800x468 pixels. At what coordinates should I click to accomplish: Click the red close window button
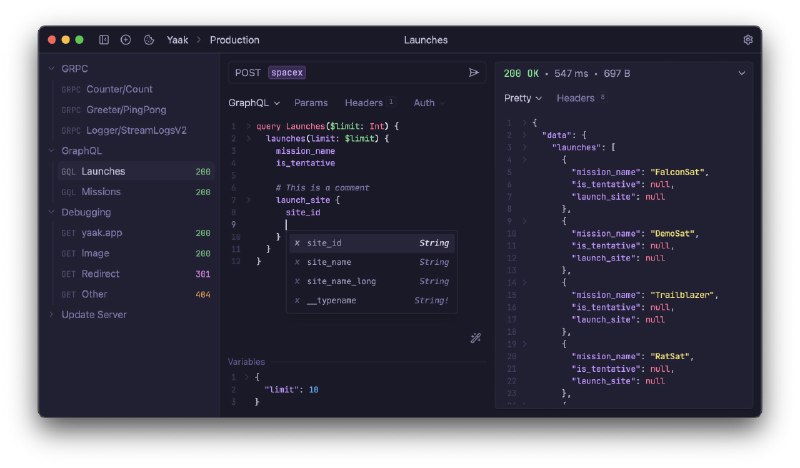click(x=51, y=40)
